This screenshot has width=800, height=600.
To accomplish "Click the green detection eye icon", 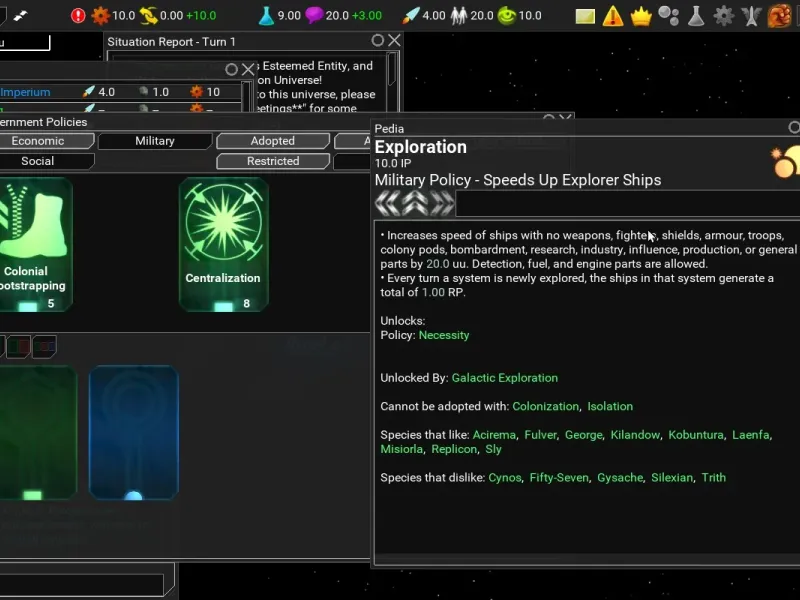I will click(x=506, y=16).
